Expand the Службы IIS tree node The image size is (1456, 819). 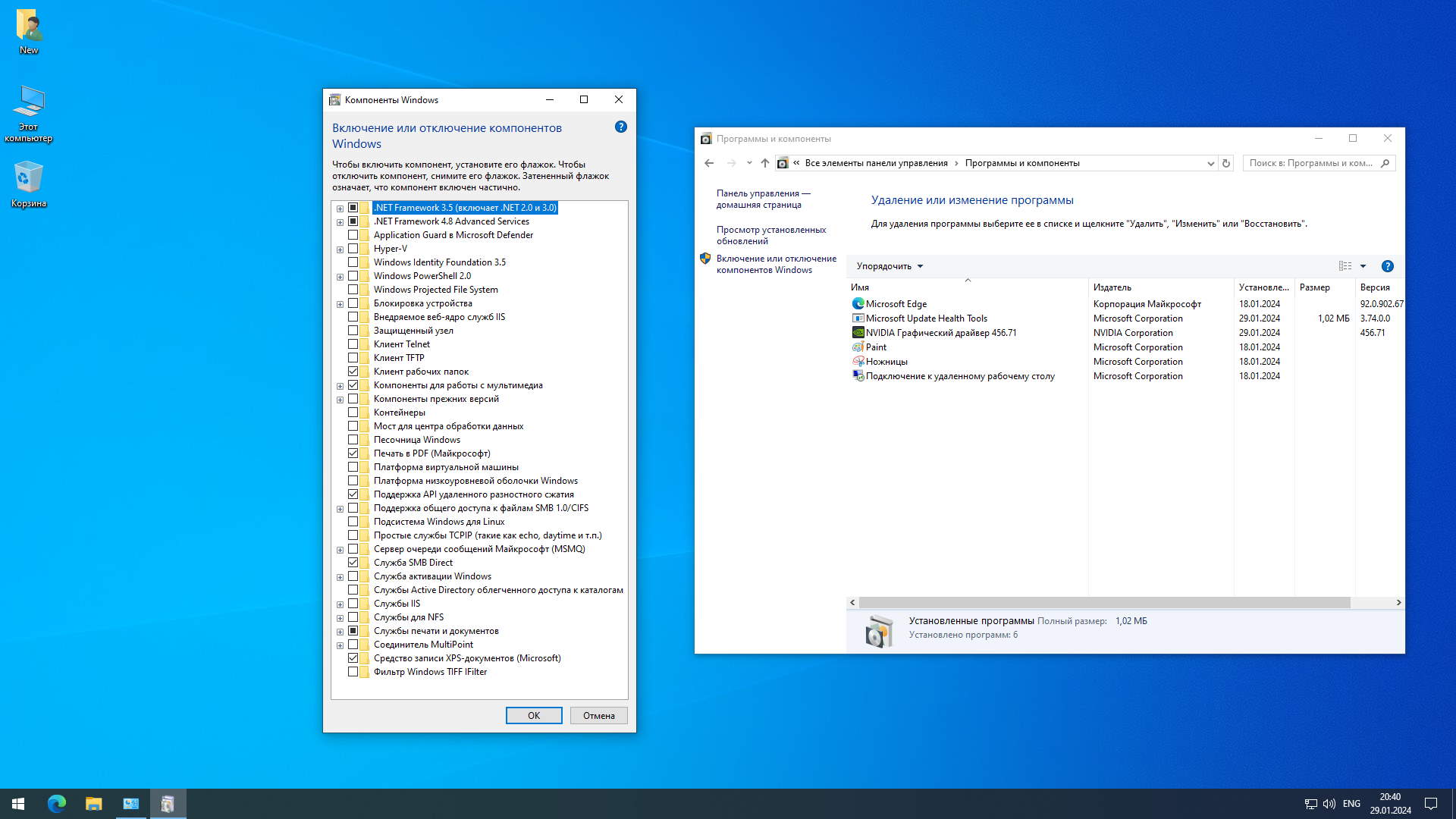click(340, 604)
